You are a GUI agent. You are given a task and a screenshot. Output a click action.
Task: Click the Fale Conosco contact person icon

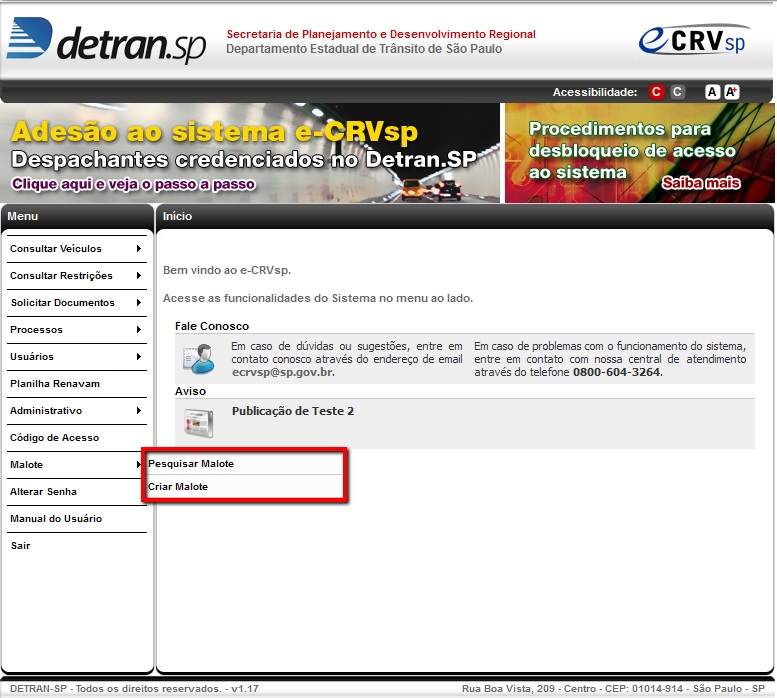(199, 359)
